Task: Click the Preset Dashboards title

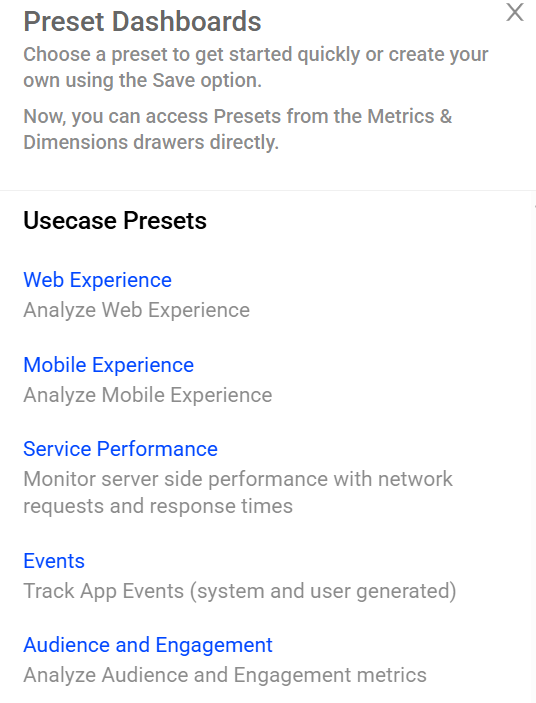Action: [x=142, y=22]
